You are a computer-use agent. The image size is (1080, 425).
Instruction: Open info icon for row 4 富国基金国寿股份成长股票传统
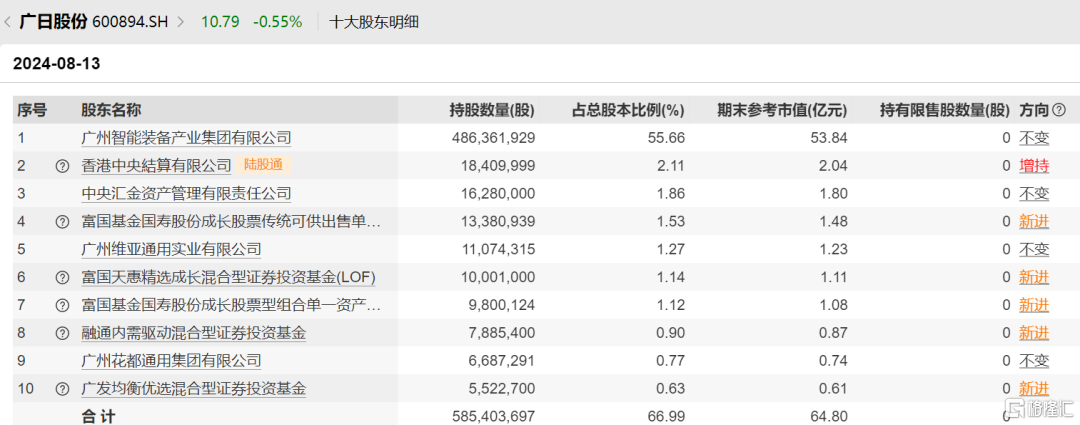(x=62, y=222)
